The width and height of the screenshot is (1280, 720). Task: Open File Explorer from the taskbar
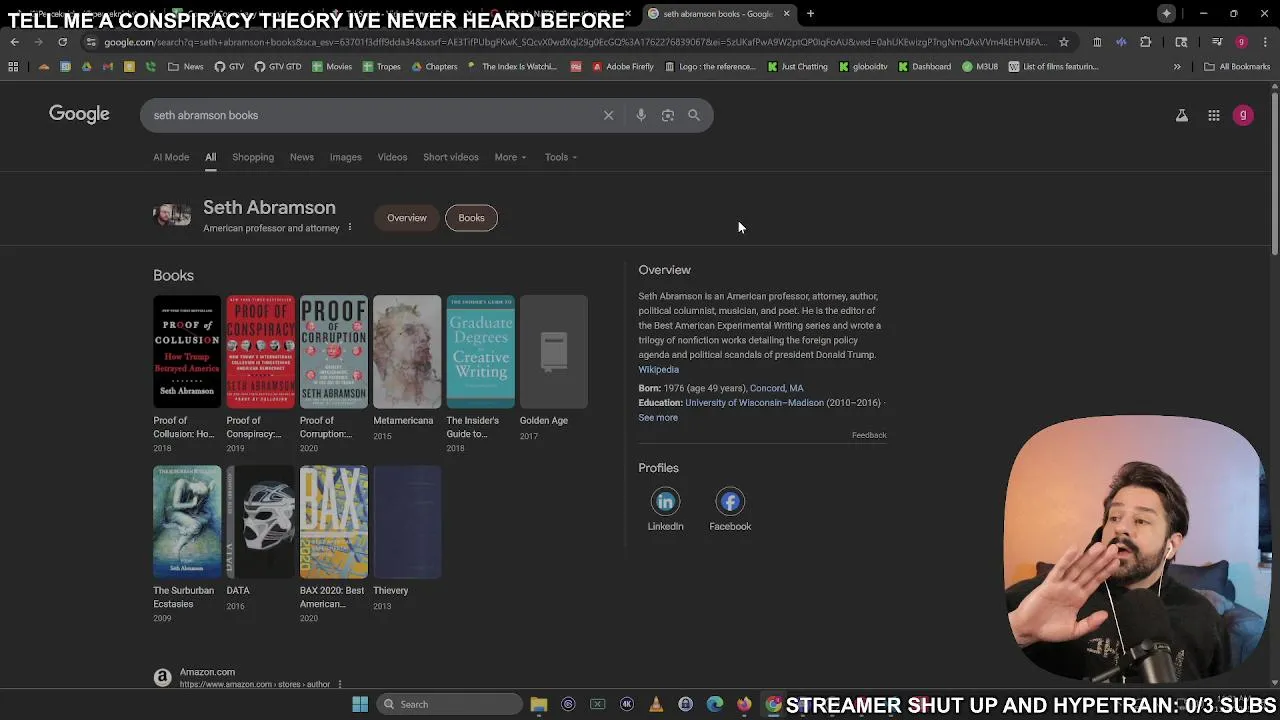(x=539, y=704)
